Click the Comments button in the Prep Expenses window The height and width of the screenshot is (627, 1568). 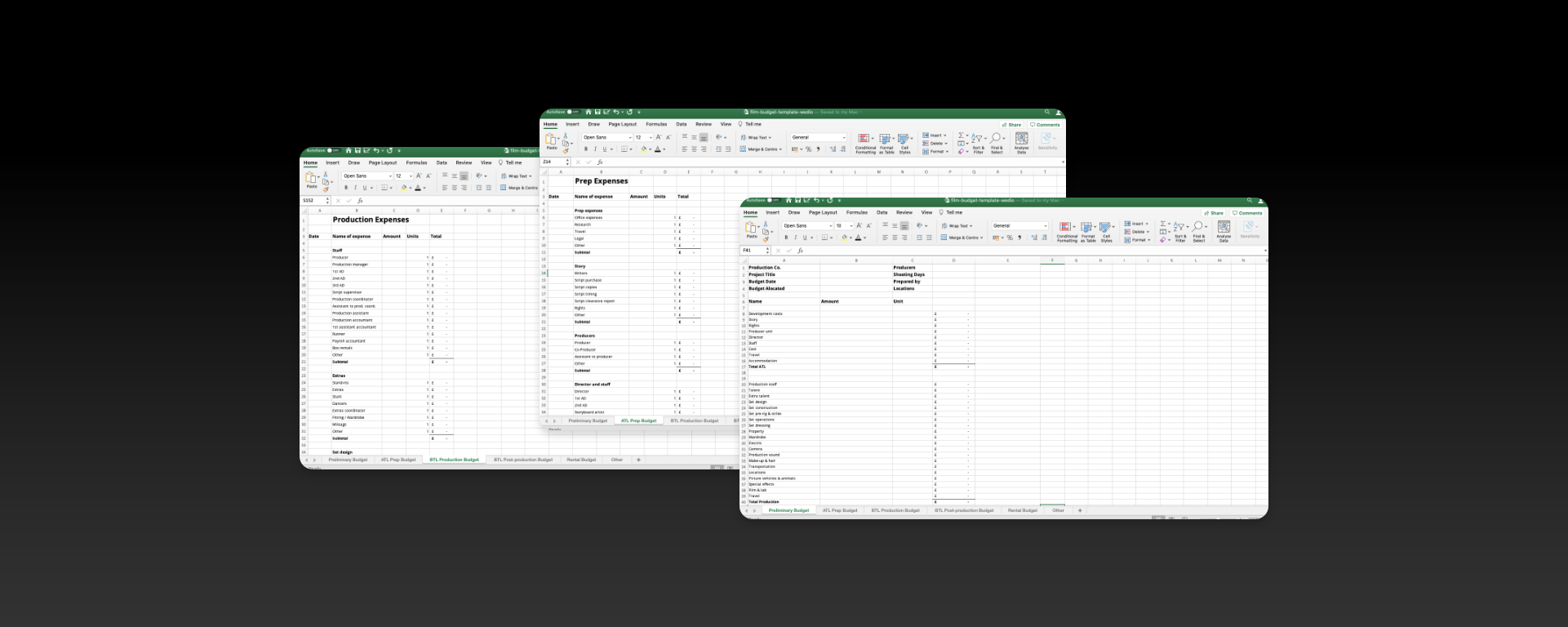tap(1045, 125)
